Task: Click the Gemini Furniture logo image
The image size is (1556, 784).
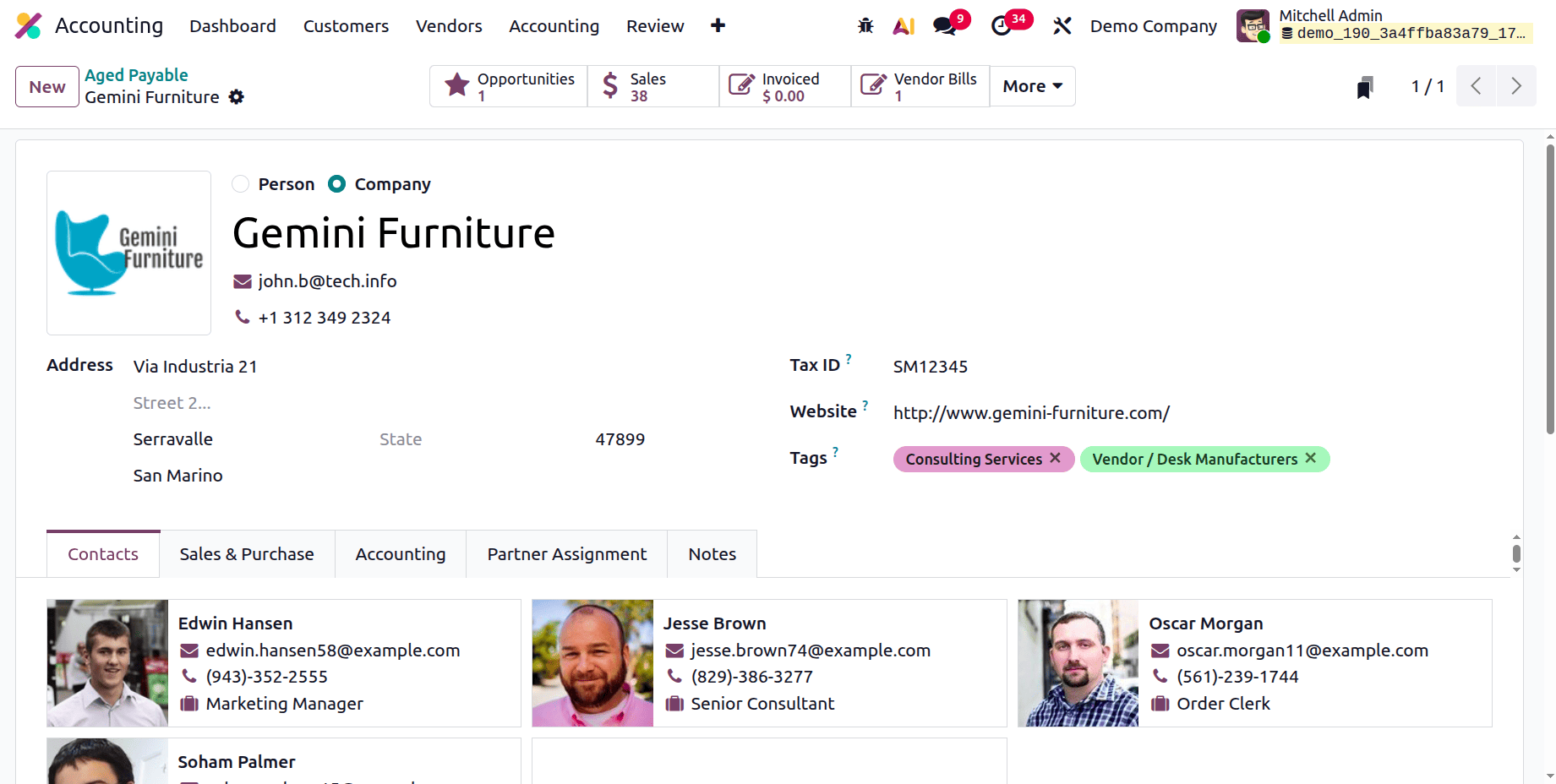Action: tap(128, 253)
